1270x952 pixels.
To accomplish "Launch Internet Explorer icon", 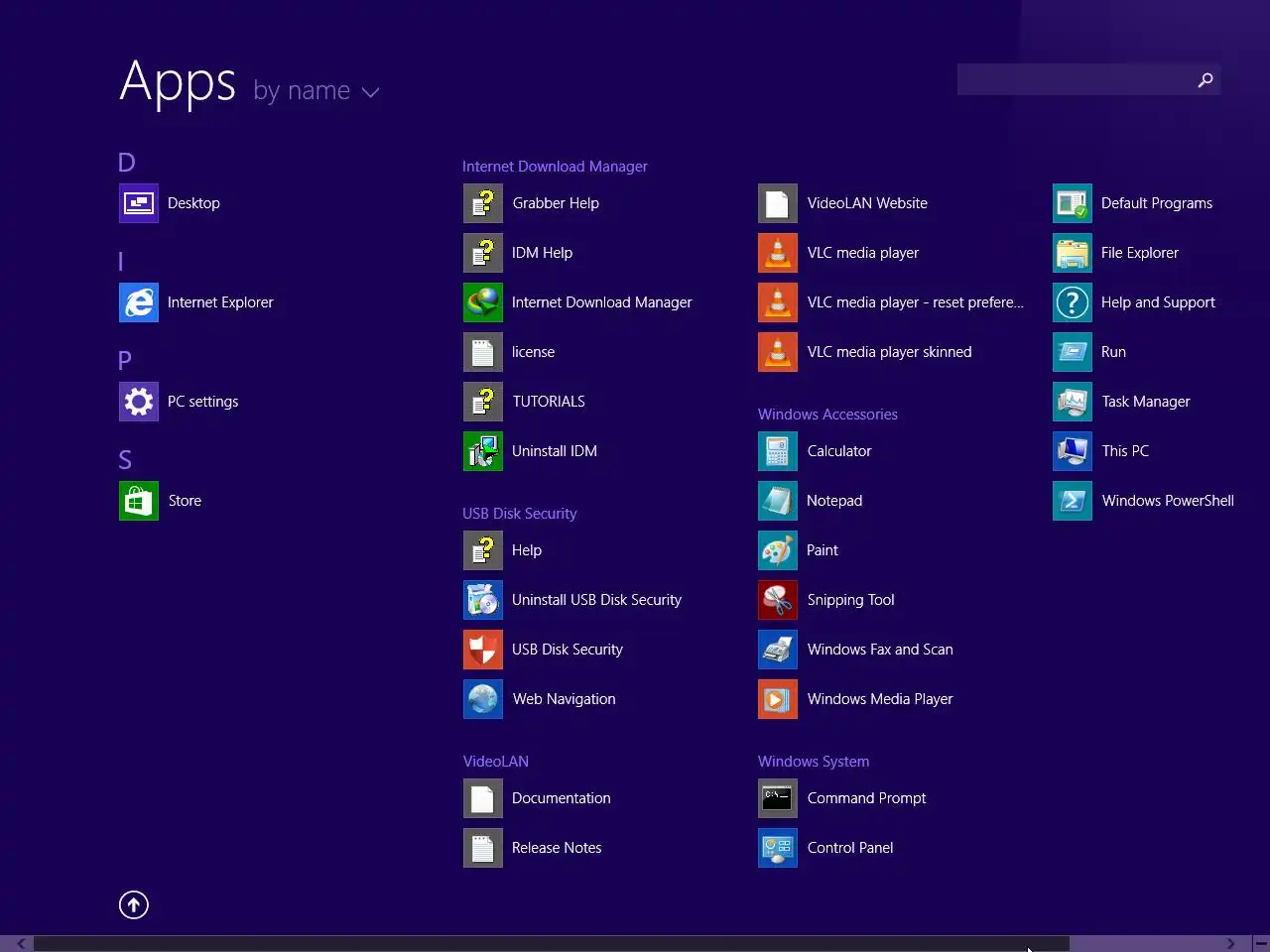I will [x=139, y=302].
